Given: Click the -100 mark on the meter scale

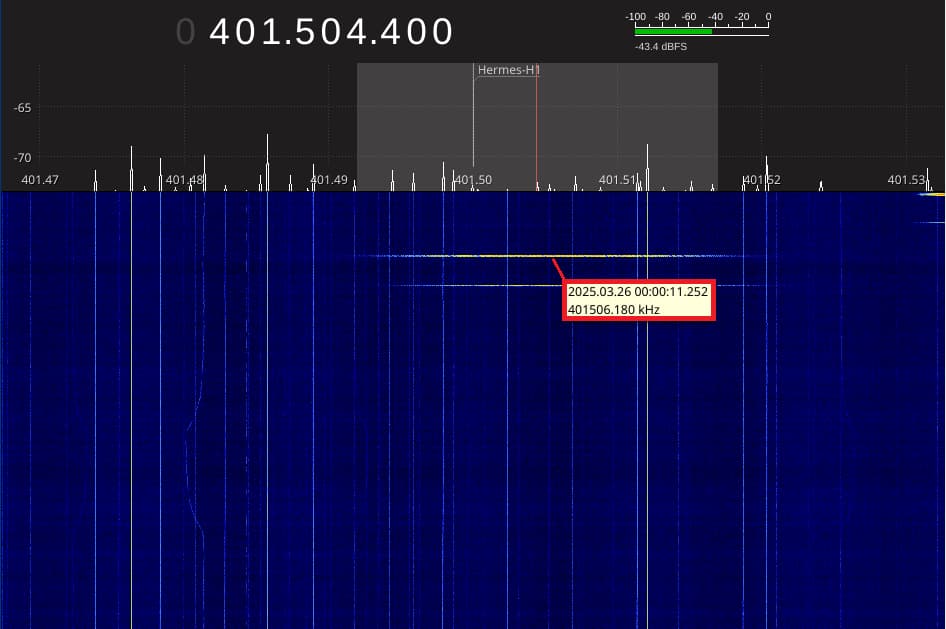Looking at the screenshot, I should [x=635, y=17].
